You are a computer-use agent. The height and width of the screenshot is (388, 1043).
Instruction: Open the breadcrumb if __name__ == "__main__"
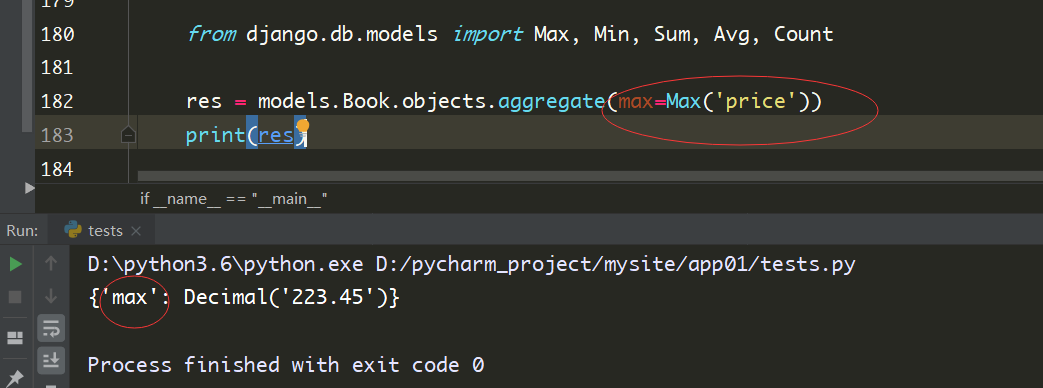click(x=233, y=198)
